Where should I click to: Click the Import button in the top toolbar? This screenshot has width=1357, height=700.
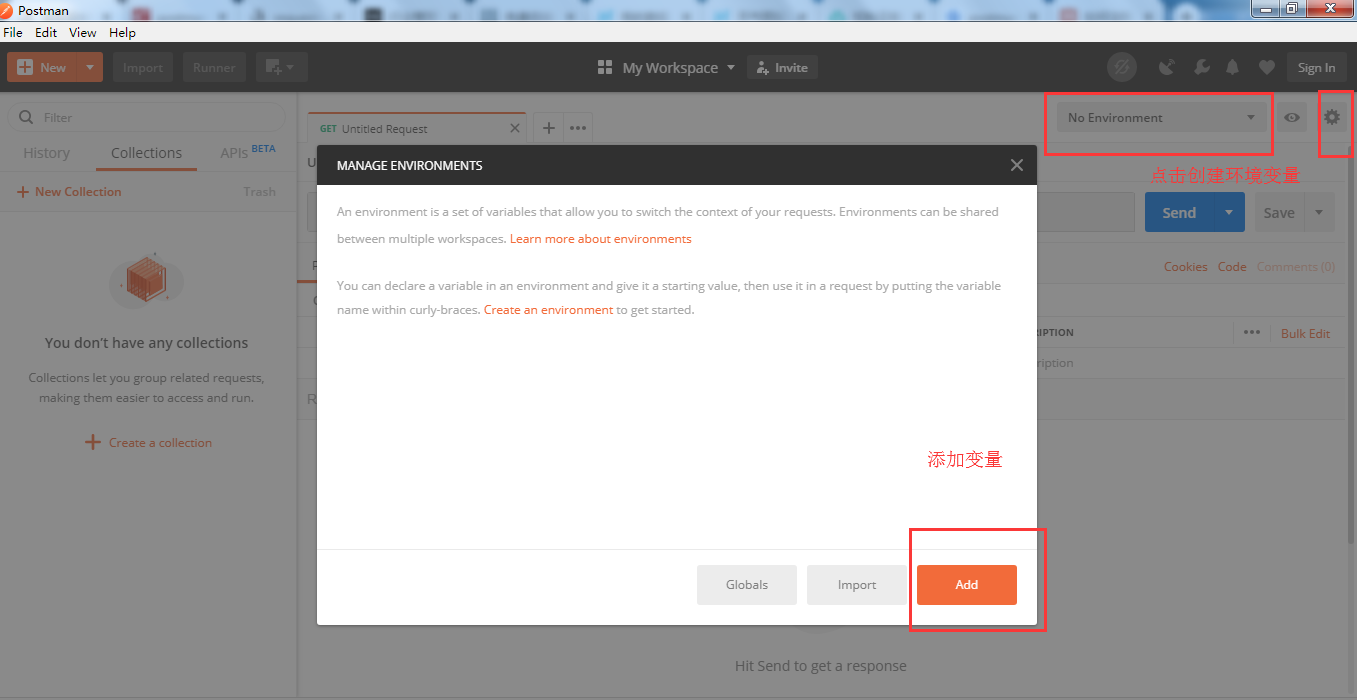(143, 67)
